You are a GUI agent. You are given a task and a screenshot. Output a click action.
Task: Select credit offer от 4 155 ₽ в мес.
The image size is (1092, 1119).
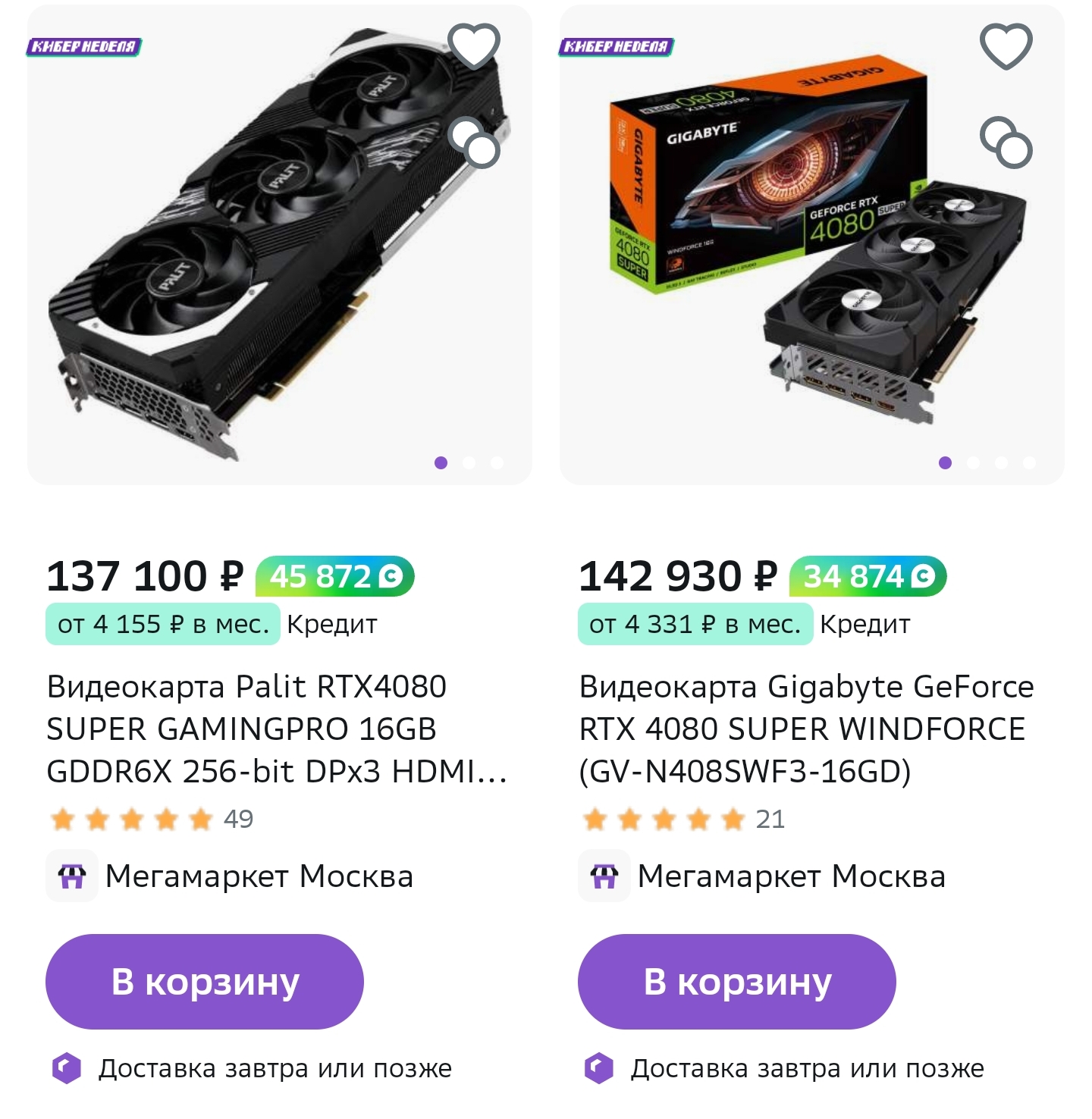163,624
